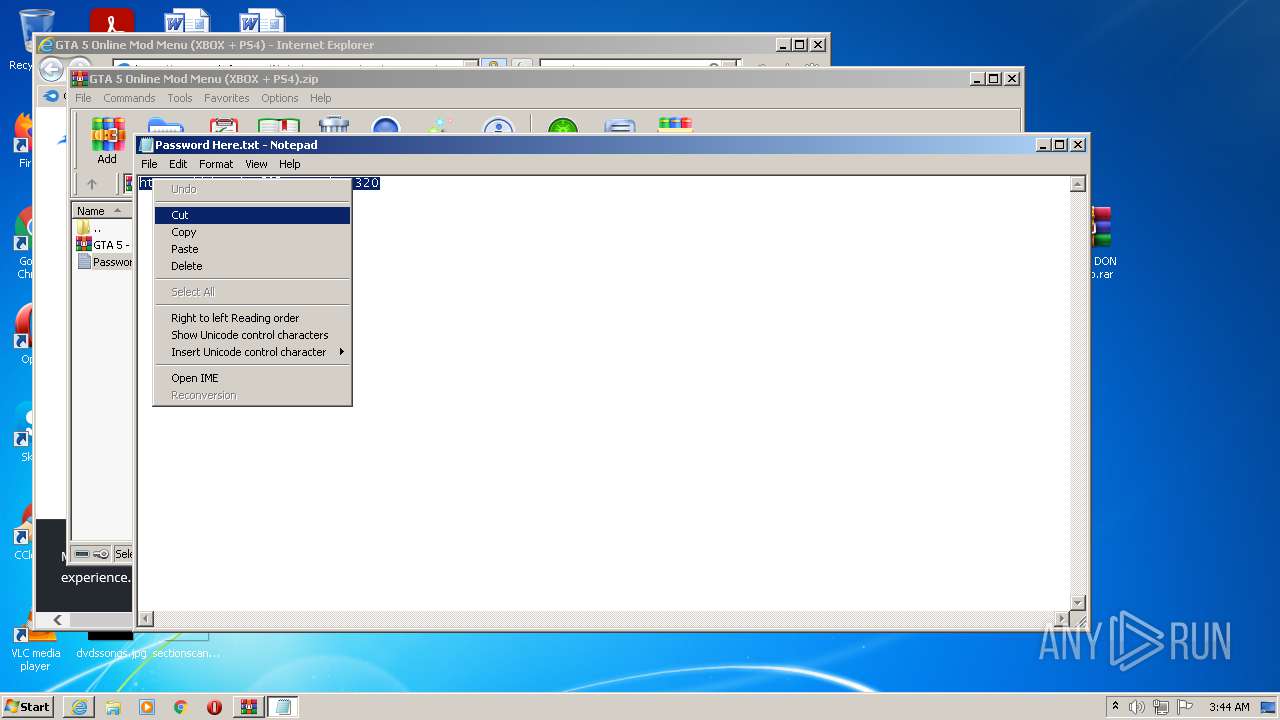Open Google Chrome from the taskbar
The image size is (1280, 720).
click(181, 707)
